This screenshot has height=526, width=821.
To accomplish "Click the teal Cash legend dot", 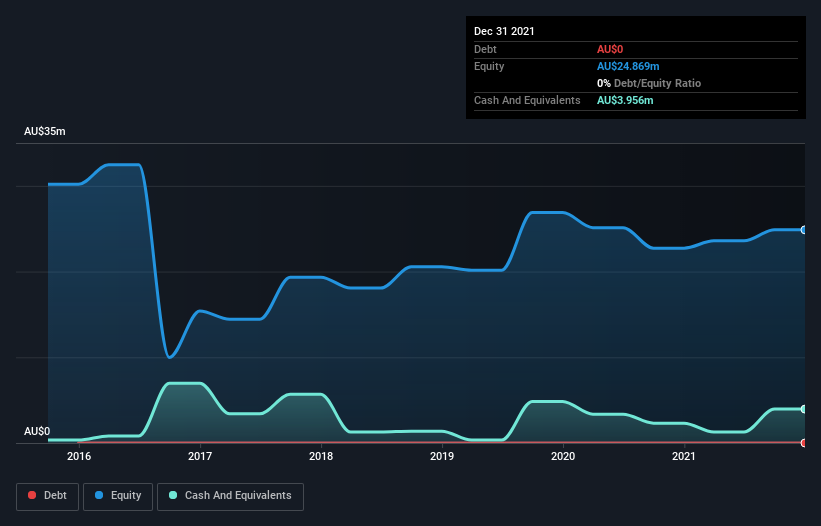I will [x=173, y=495].
